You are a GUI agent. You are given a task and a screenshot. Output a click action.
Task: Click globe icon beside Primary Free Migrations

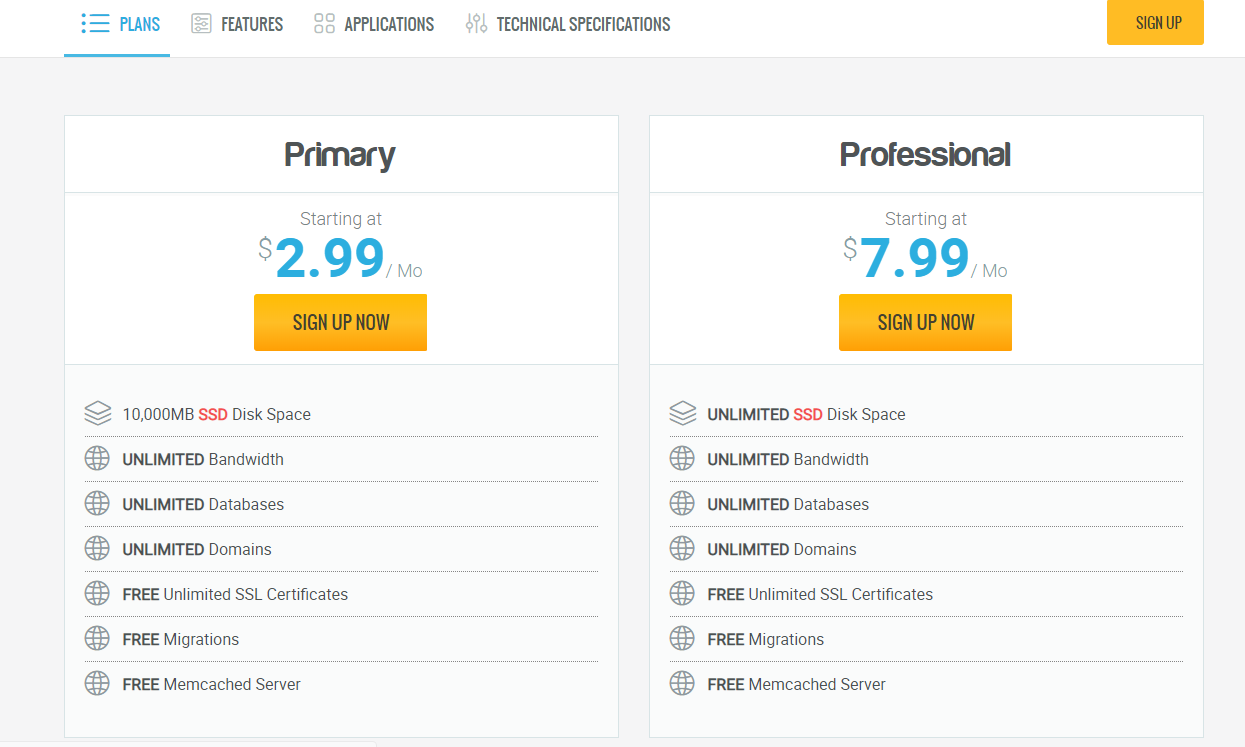(97, 639)
